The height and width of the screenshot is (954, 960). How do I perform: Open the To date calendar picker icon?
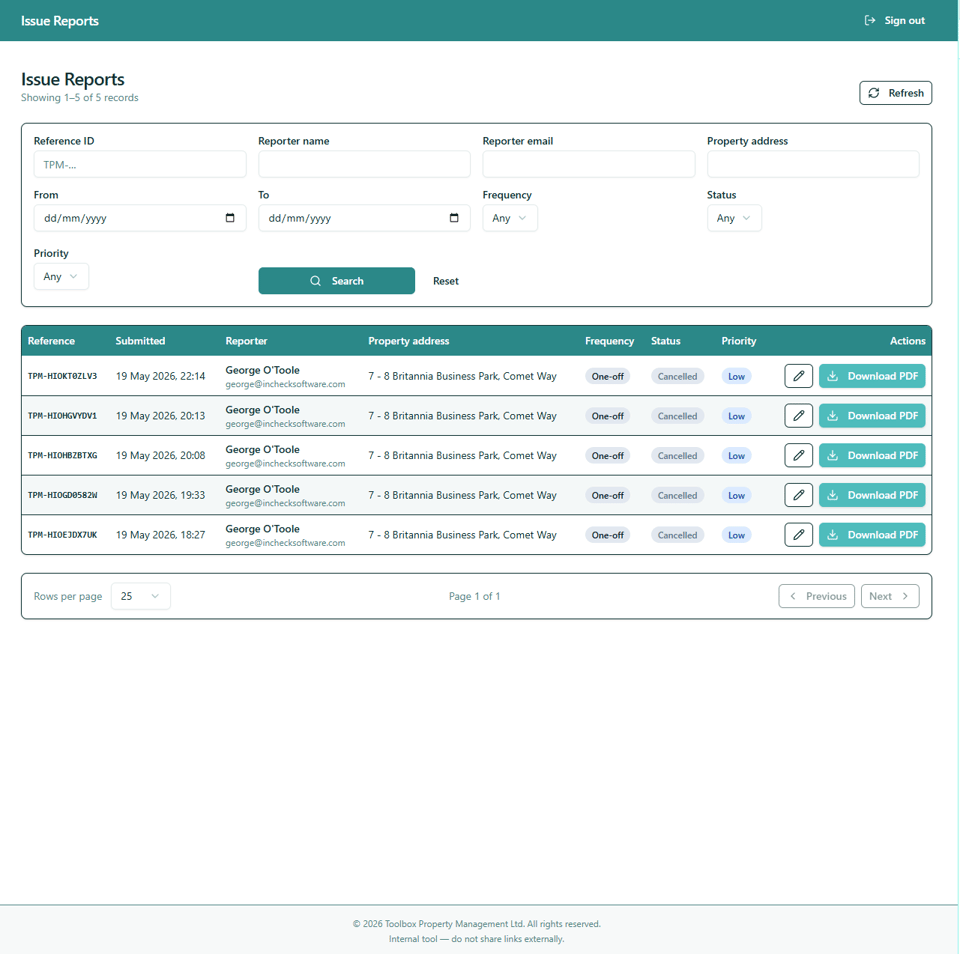point(454,218)
